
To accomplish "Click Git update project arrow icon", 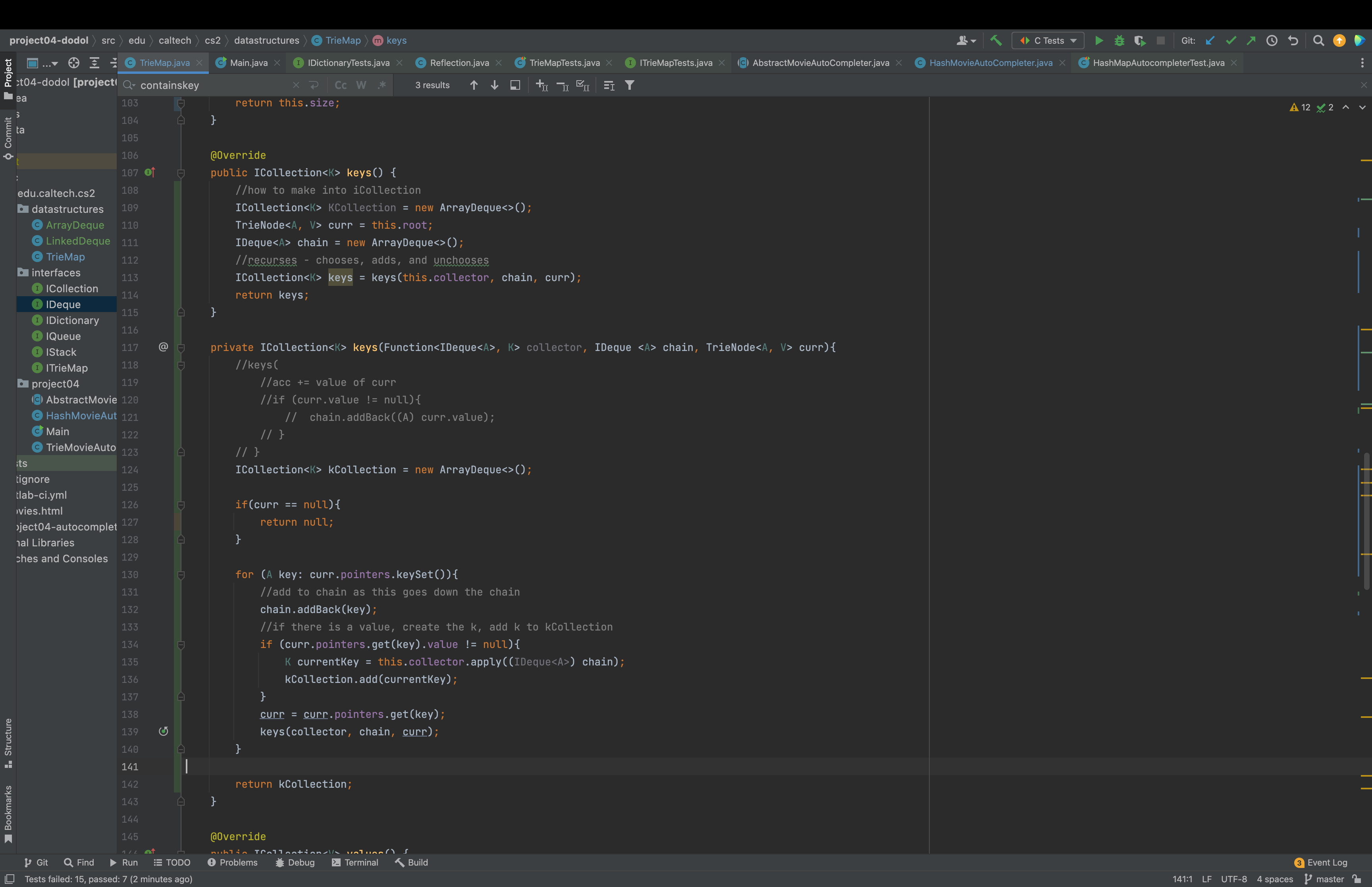I will coord(1210,40).
